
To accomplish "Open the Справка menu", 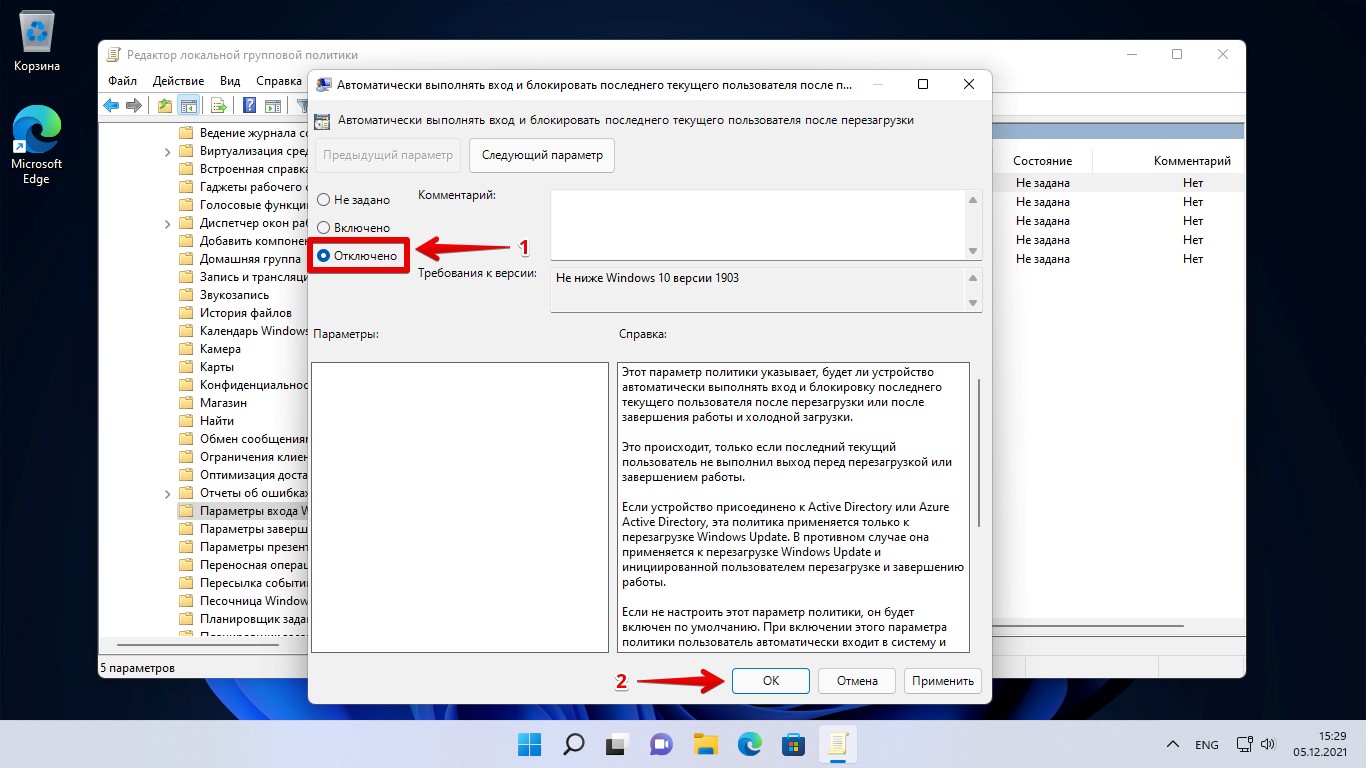I will [x=279, y=81].
